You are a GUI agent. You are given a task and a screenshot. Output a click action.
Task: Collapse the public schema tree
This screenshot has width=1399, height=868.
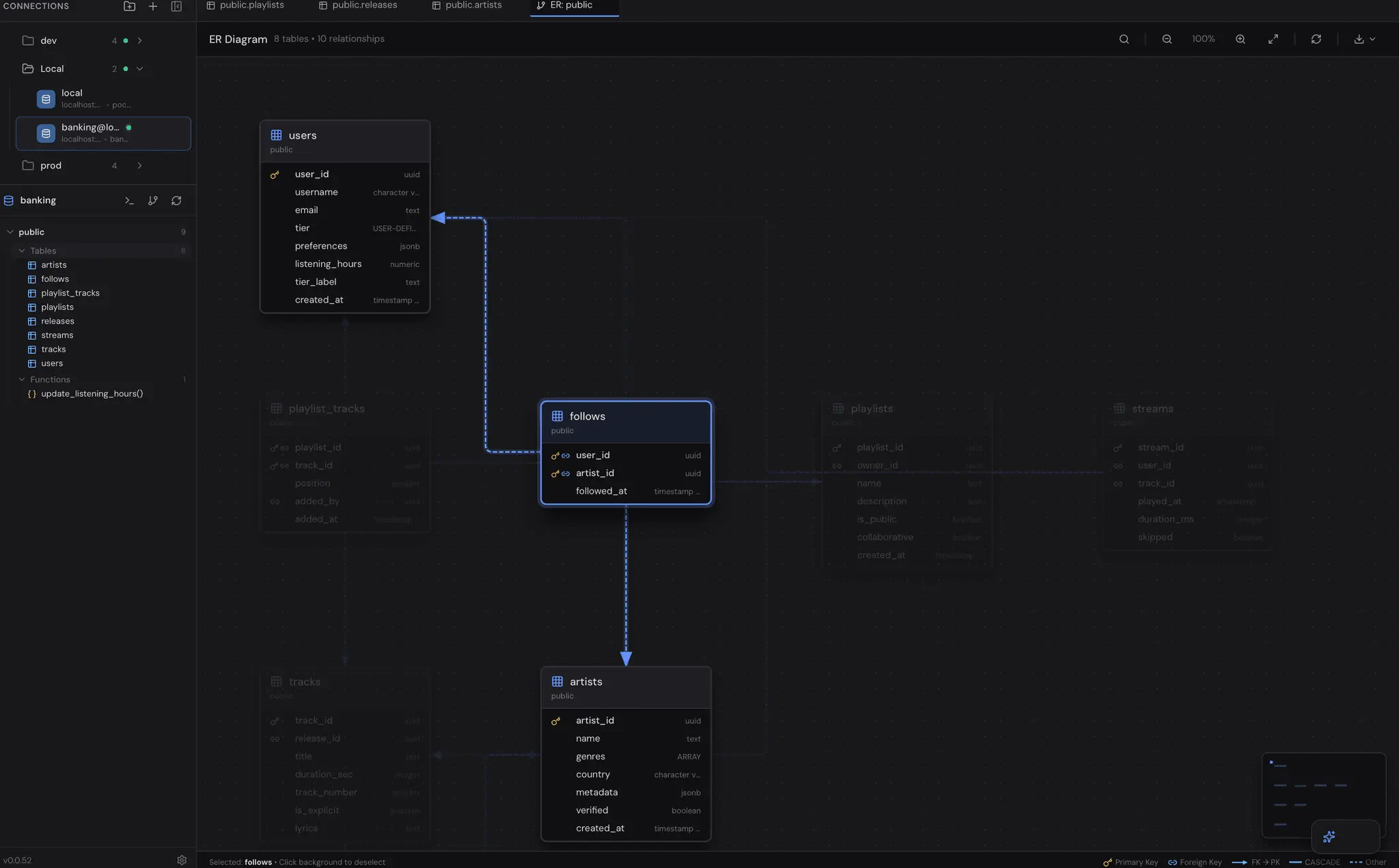coord(10,232)
